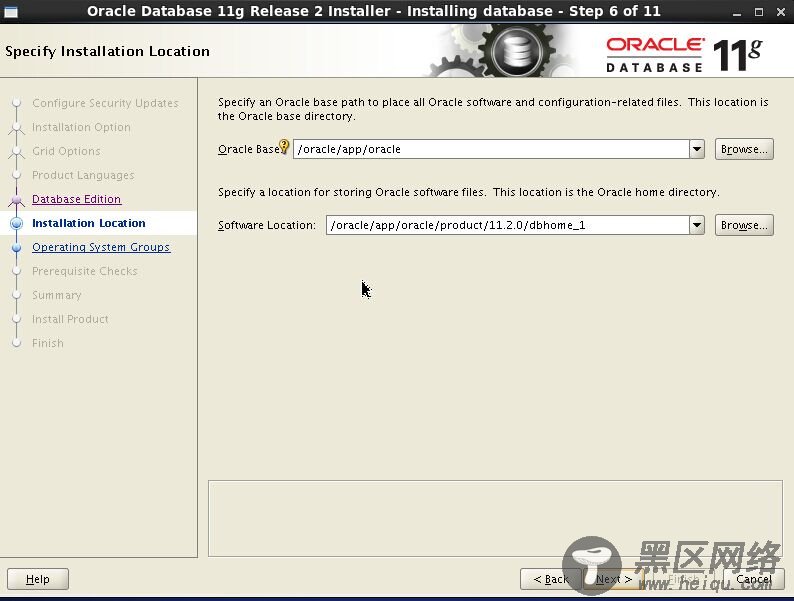This screenshot has height=601, width=794.
Task: Click into the Oracle Base path field
Action: 491,149
